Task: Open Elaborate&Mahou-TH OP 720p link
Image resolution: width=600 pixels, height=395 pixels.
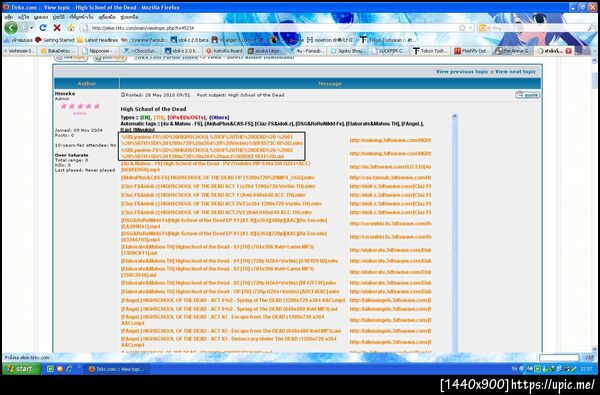Action: (x=230, y=292)
